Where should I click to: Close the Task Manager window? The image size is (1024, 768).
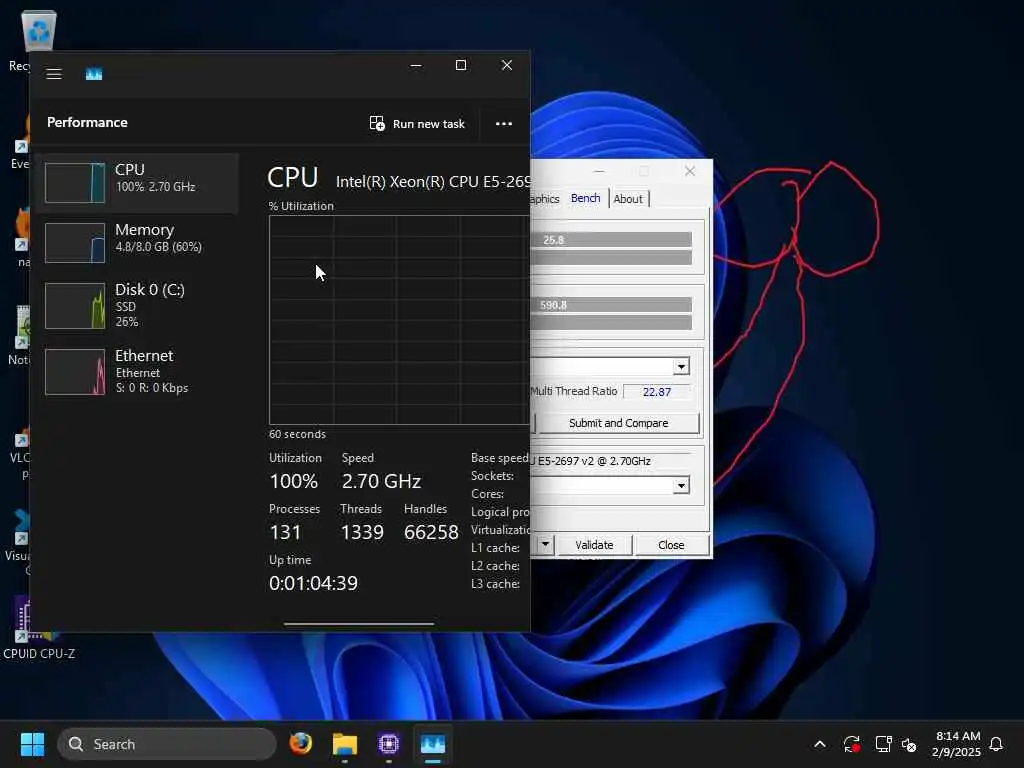point(507,65)
